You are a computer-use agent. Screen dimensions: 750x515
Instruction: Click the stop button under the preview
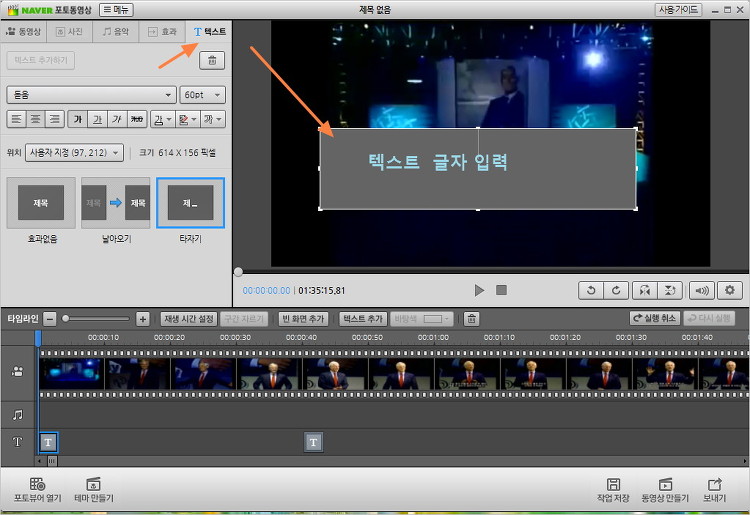[x=502, y=290]
